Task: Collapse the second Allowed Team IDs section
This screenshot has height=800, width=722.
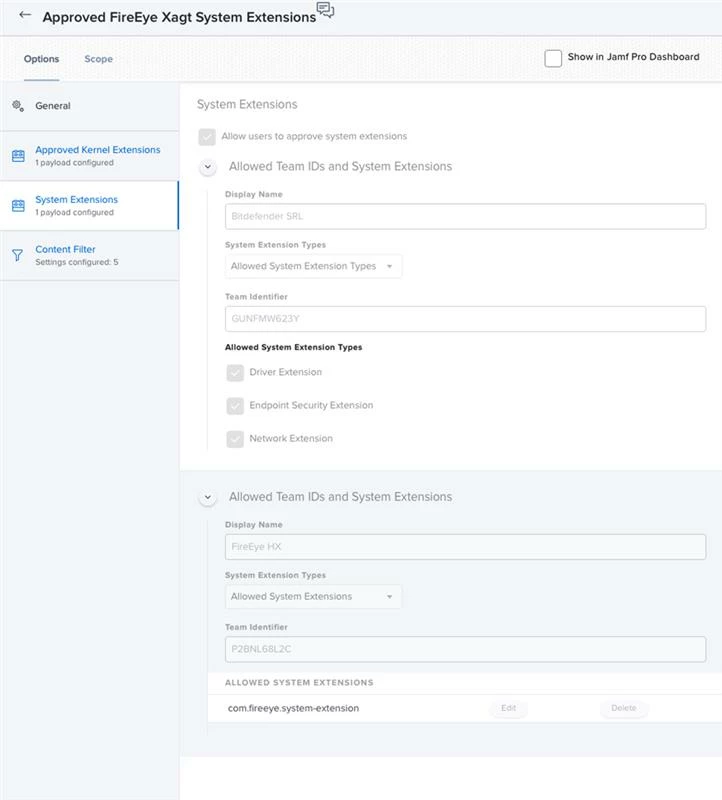Action: [208, 497]
